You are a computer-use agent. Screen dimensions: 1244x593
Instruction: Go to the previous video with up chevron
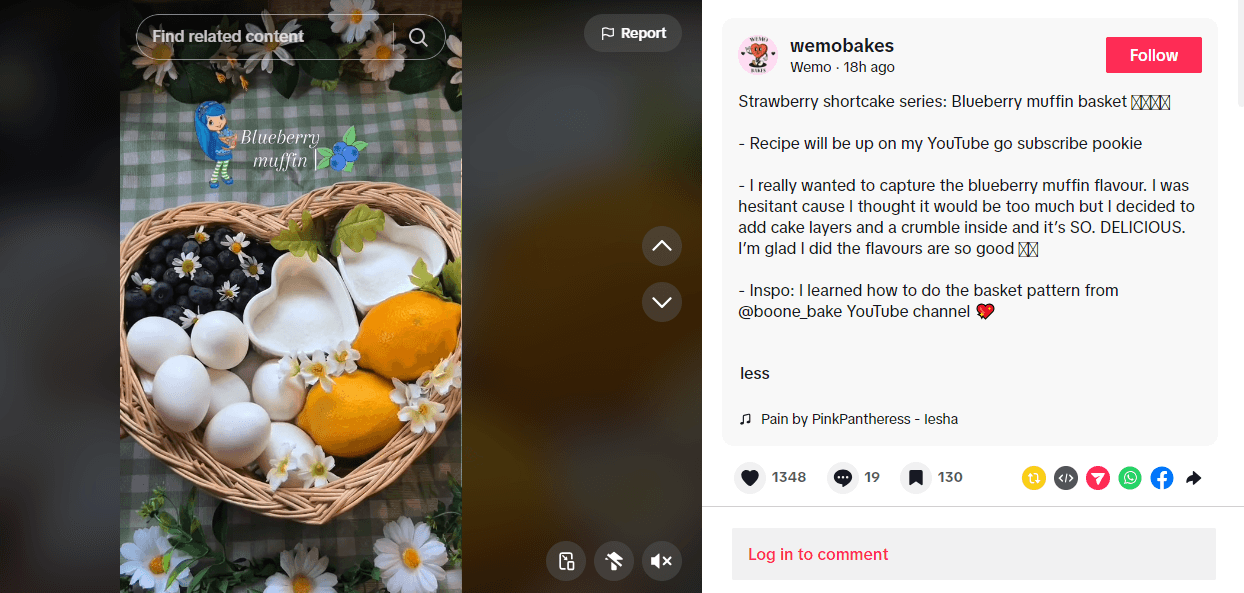[661, 246]
